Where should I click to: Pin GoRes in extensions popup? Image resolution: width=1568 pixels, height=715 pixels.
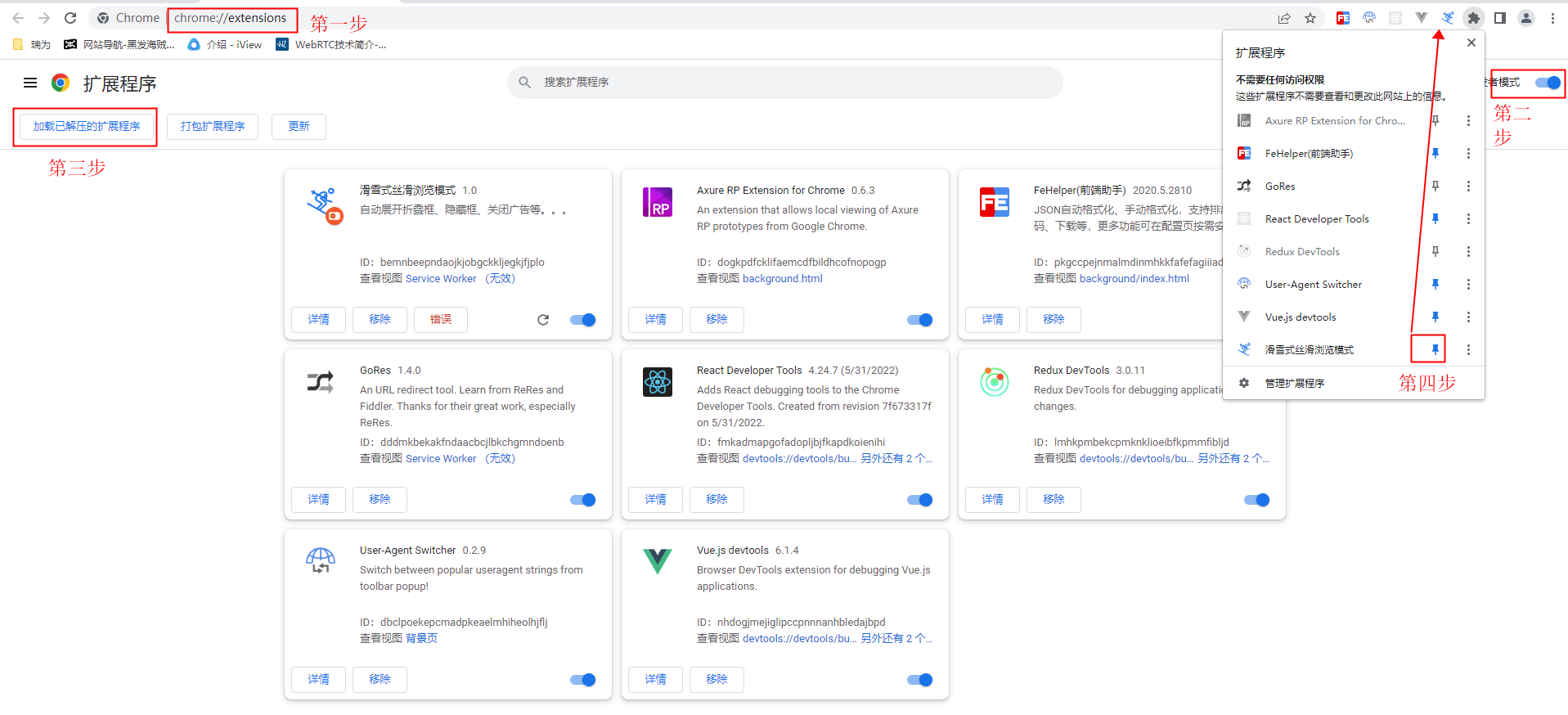[1435, 186]
